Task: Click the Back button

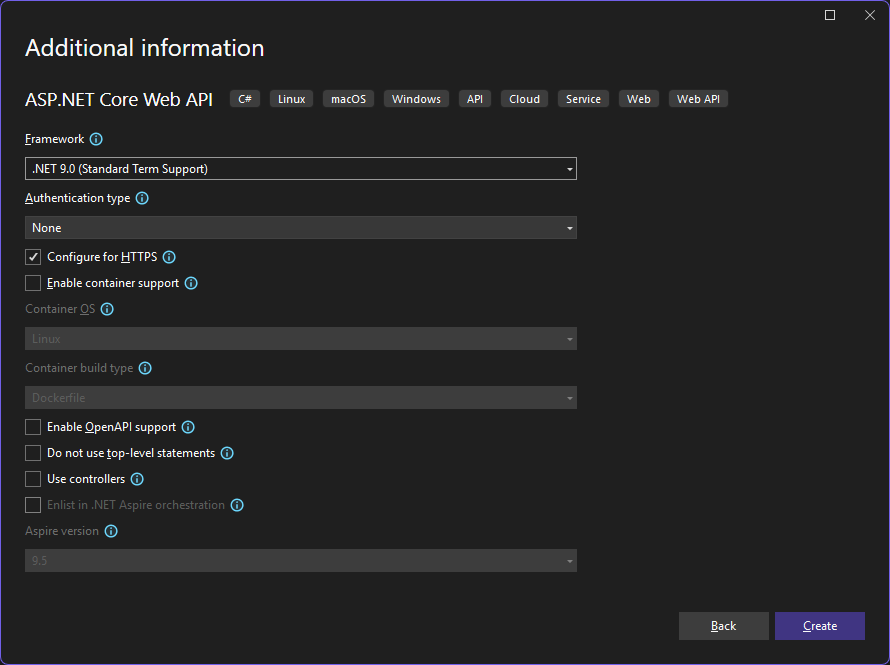Action: (723, 625)
